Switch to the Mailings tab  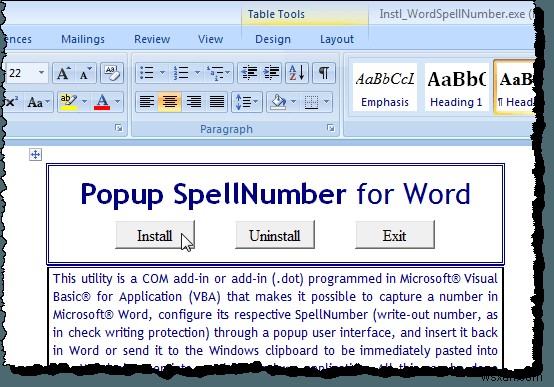83,39
